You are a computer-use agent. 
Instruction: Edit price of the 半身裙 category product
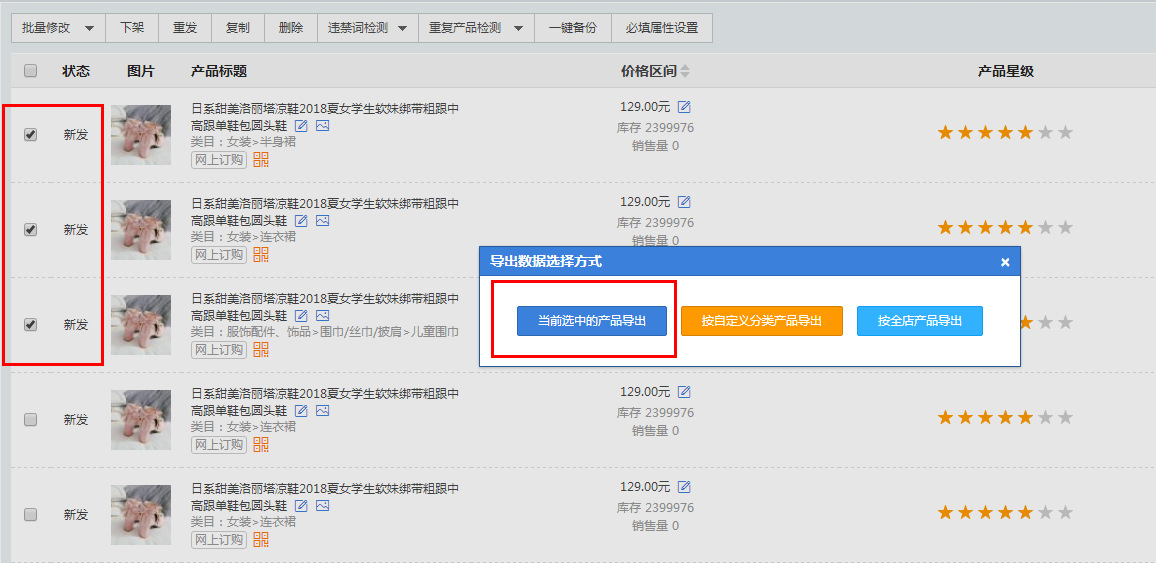tap(684, 107)
